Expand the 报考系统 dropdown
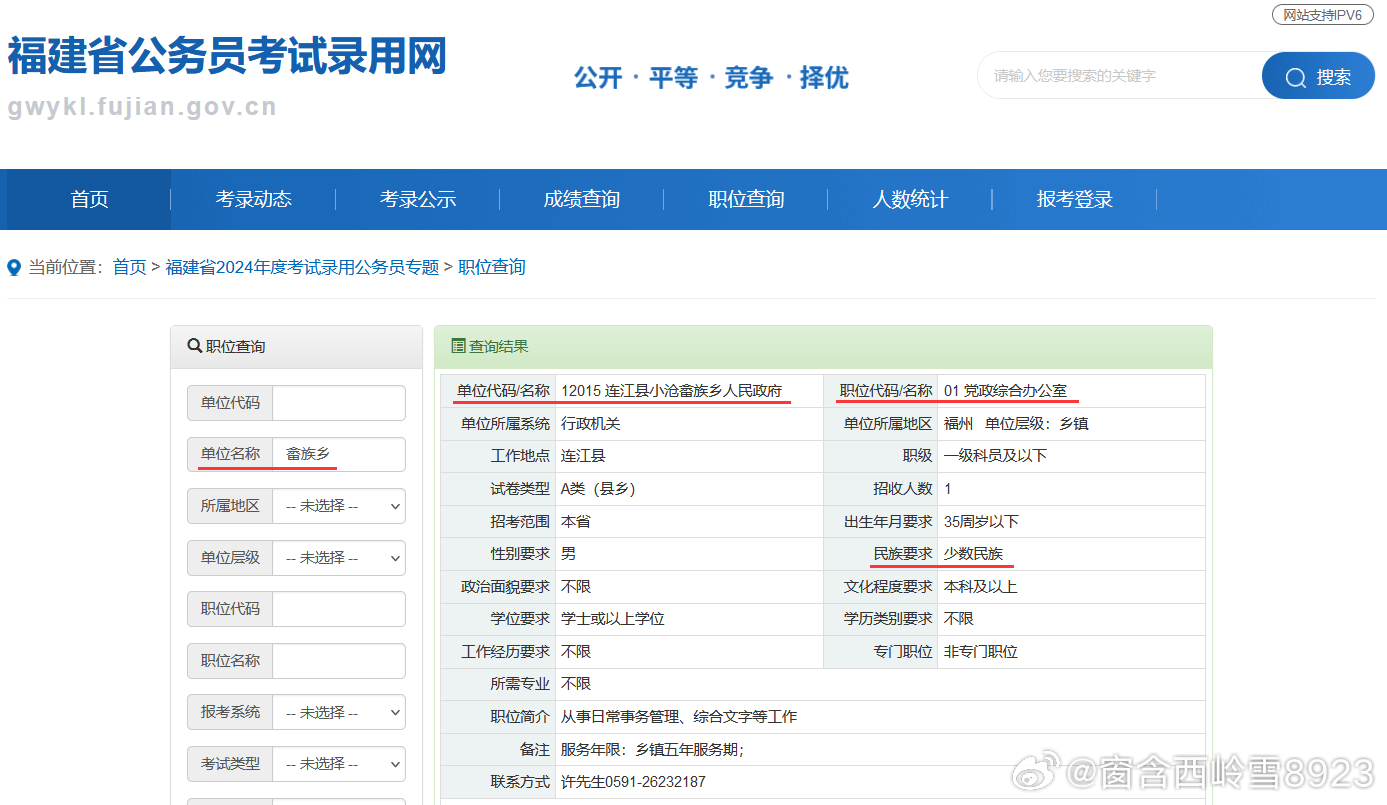 point(339,713)
